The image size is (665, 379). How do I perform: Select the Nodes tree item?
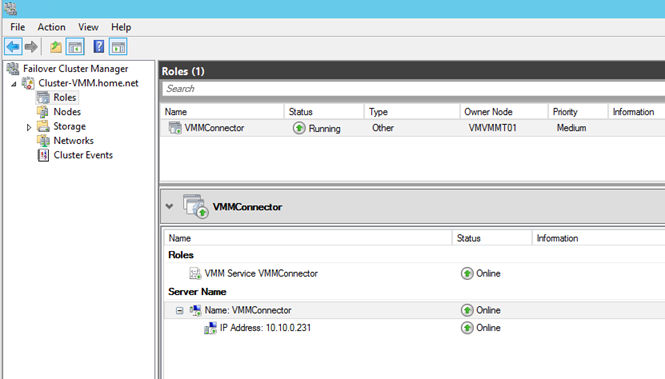pos(67,112)
